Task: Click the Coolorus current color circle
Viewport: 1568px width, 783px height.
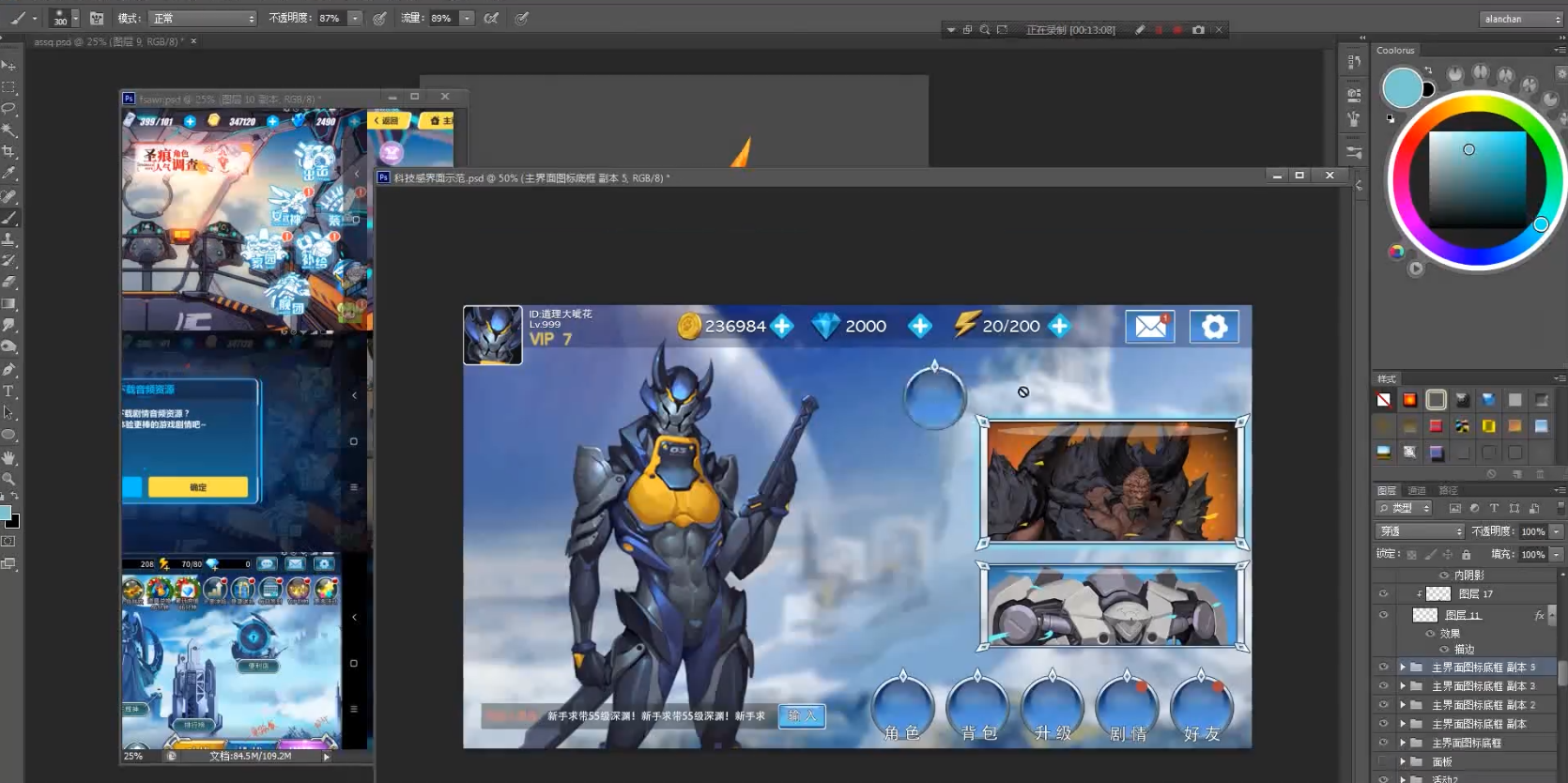Action: [1402, 88]
